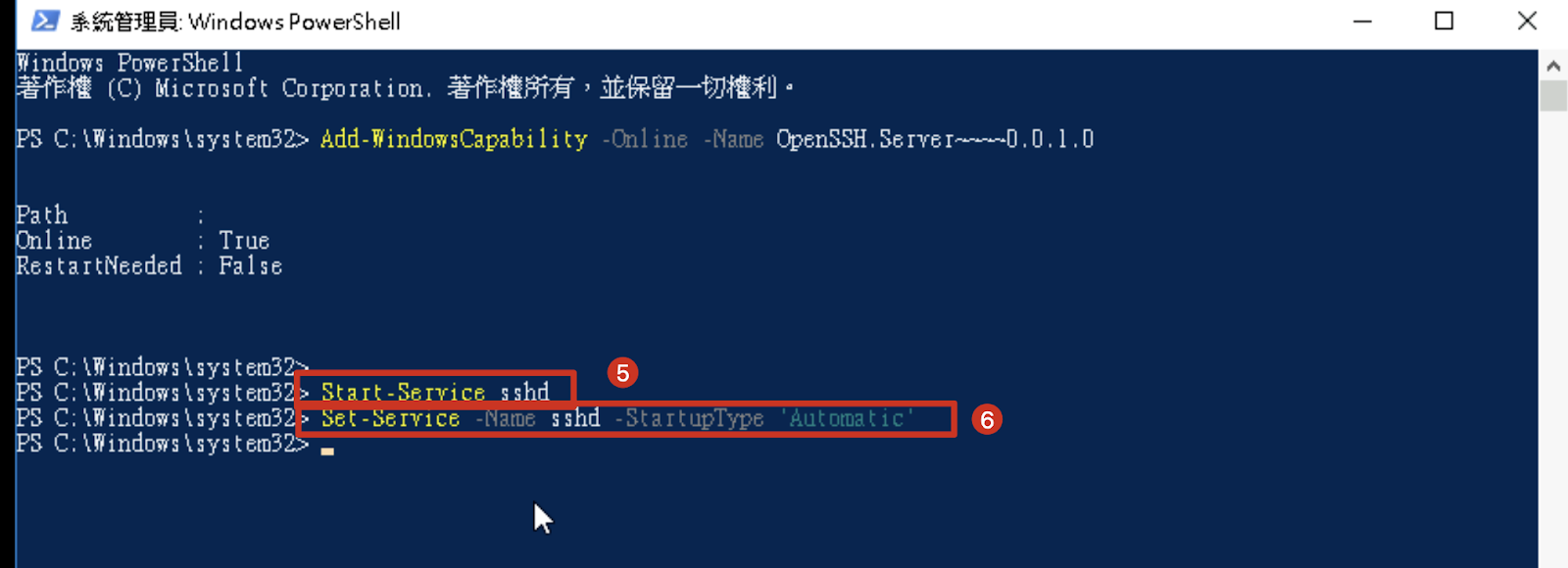Screen dimensions: 1568x568
Task: Click the PowerShell icon in the title bar
Action: click(45, 21)
